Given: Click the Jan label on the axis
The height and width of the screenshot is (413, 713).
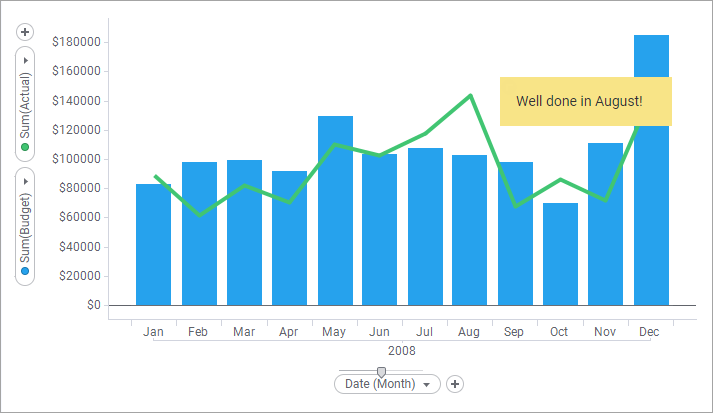Looking at the screenshot, I should click(x=153, y=331).
